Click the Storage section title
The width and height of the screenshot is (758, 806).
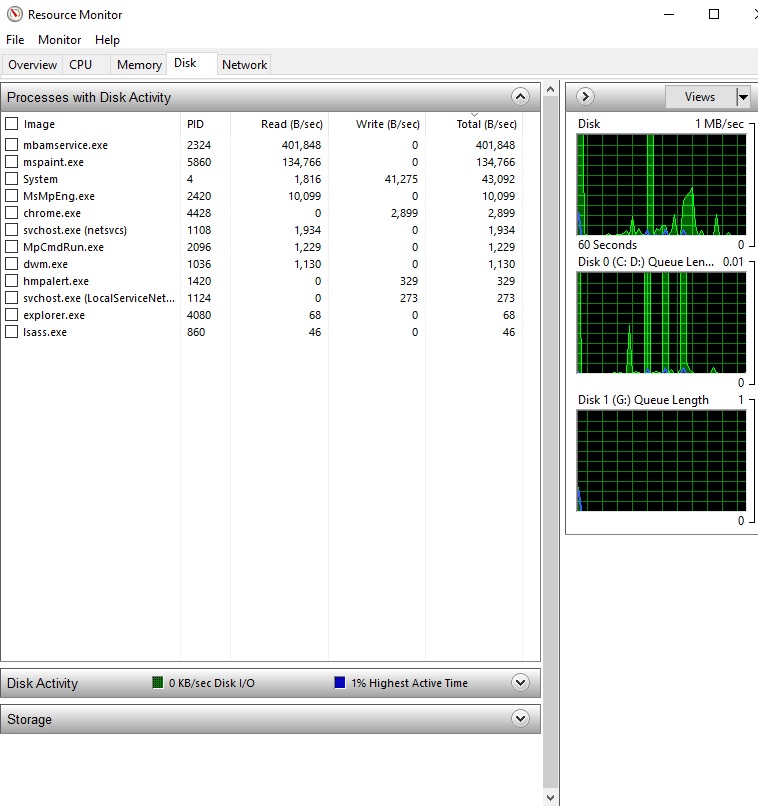29,719
